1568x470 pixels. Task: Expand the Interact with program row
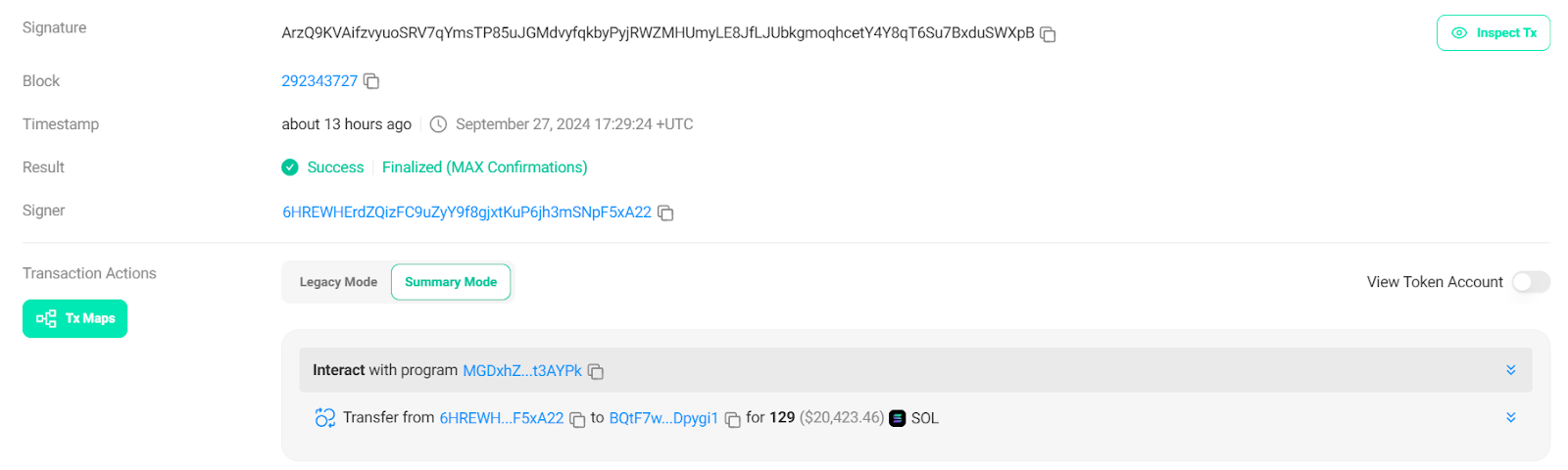(1510, 370)
